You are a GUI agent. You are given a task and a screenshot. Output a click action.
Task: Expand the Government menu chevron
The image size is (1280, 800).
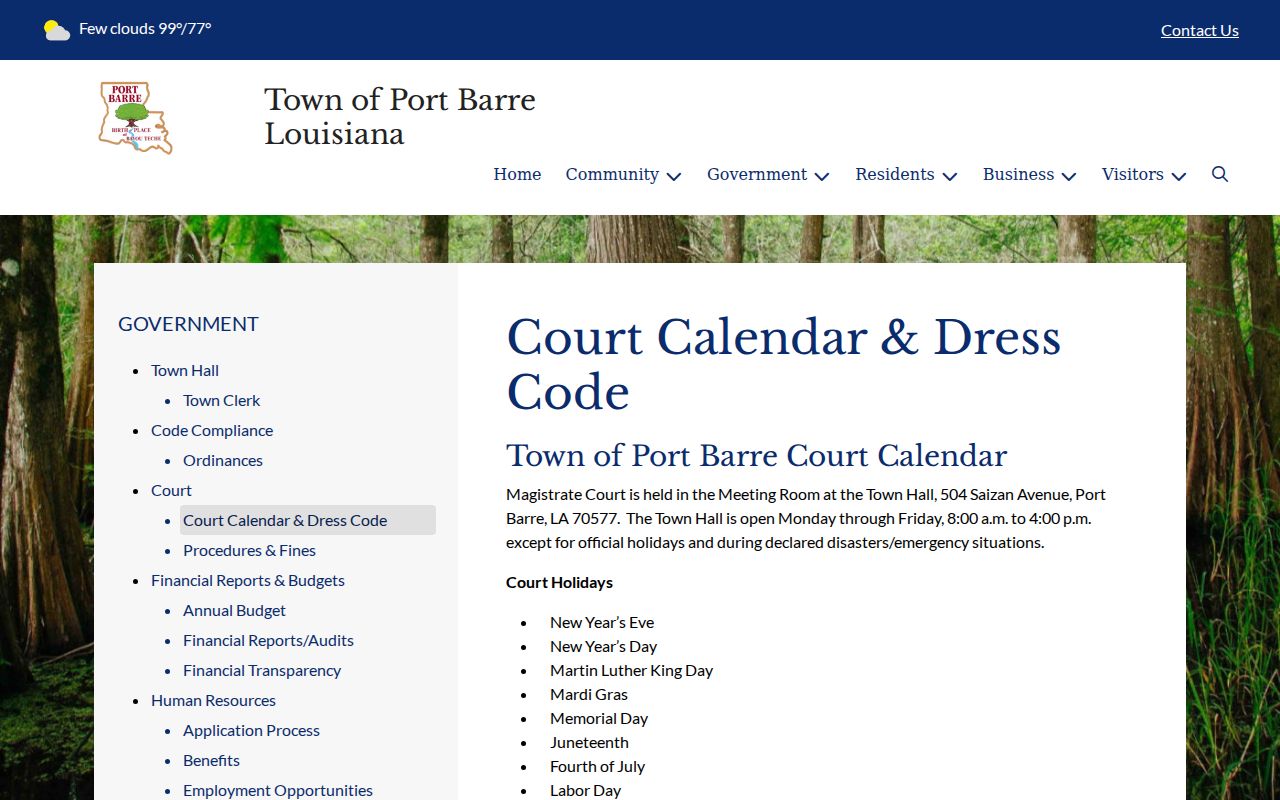(x=822, y=176)
